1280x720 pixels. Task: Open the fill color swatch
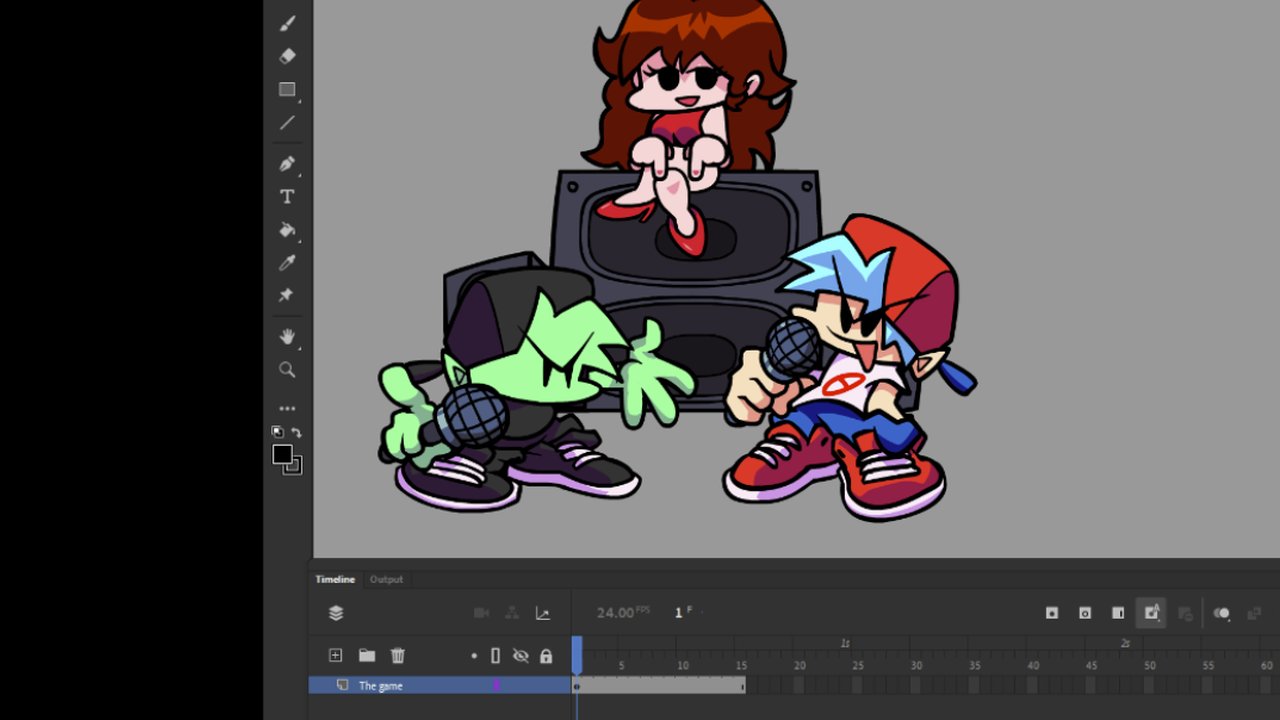[x=282, y=454]
